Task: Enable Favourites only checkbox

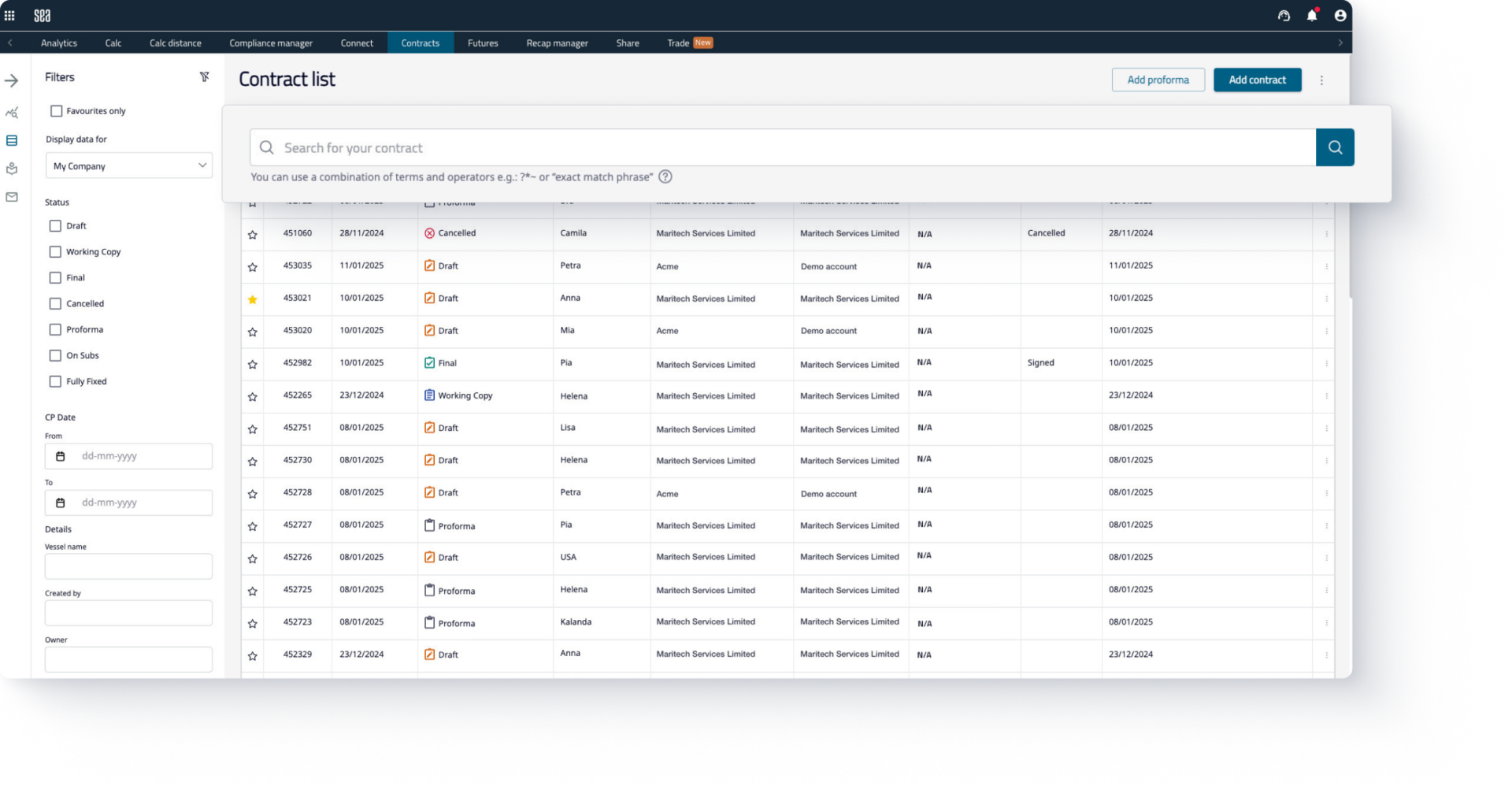Action: point(56,111)
